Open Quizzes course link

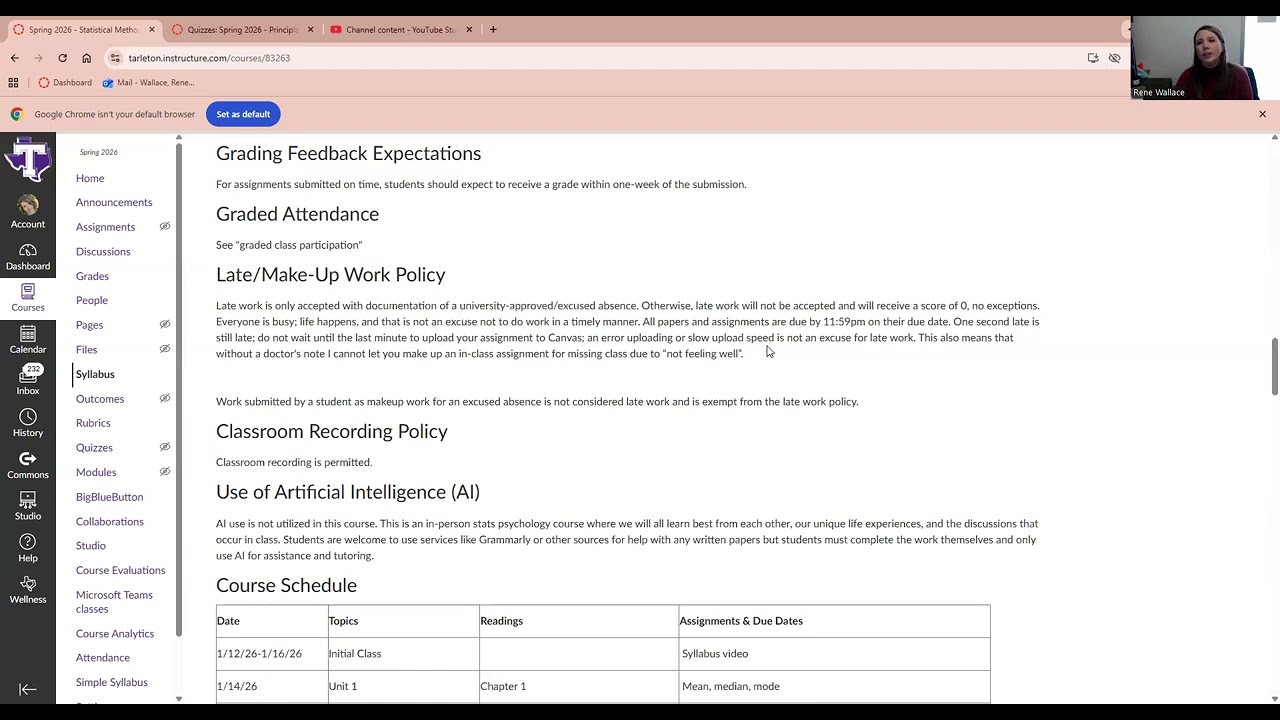pos(94,448)
